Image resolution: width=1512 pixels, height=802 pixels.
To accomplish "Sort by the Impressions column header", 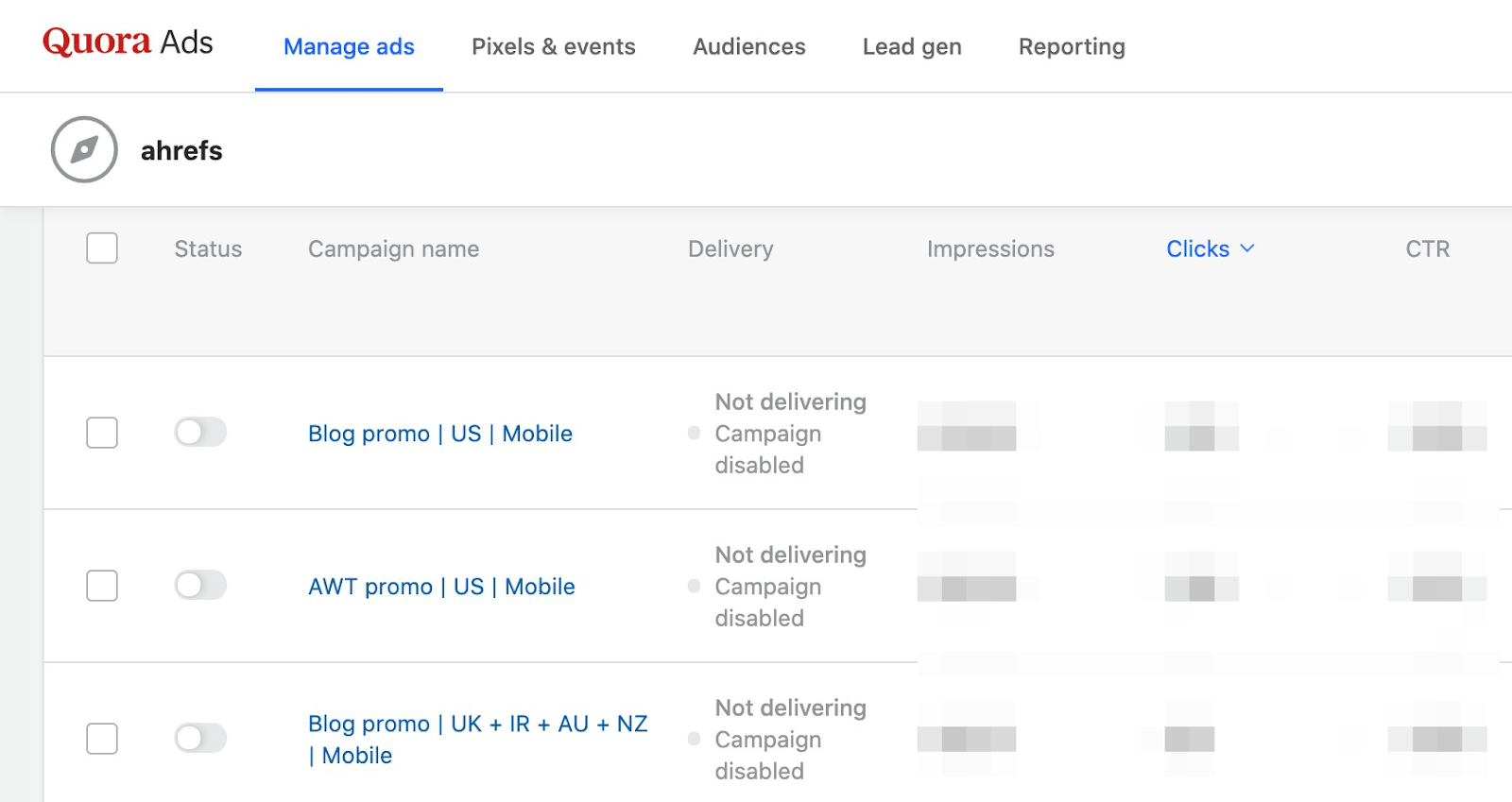I will pyautogui.click(x=990, y=249).
